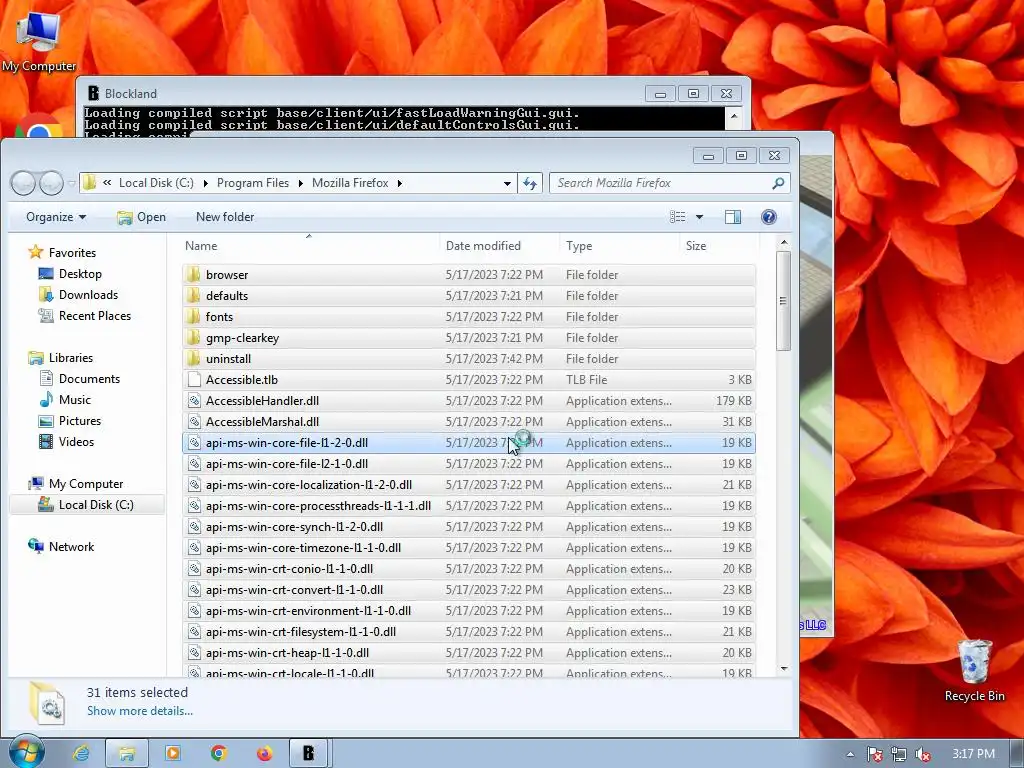Sort by Size column header
The width and height of the screenshot is (1024, 768).
[x=719, y=246]
